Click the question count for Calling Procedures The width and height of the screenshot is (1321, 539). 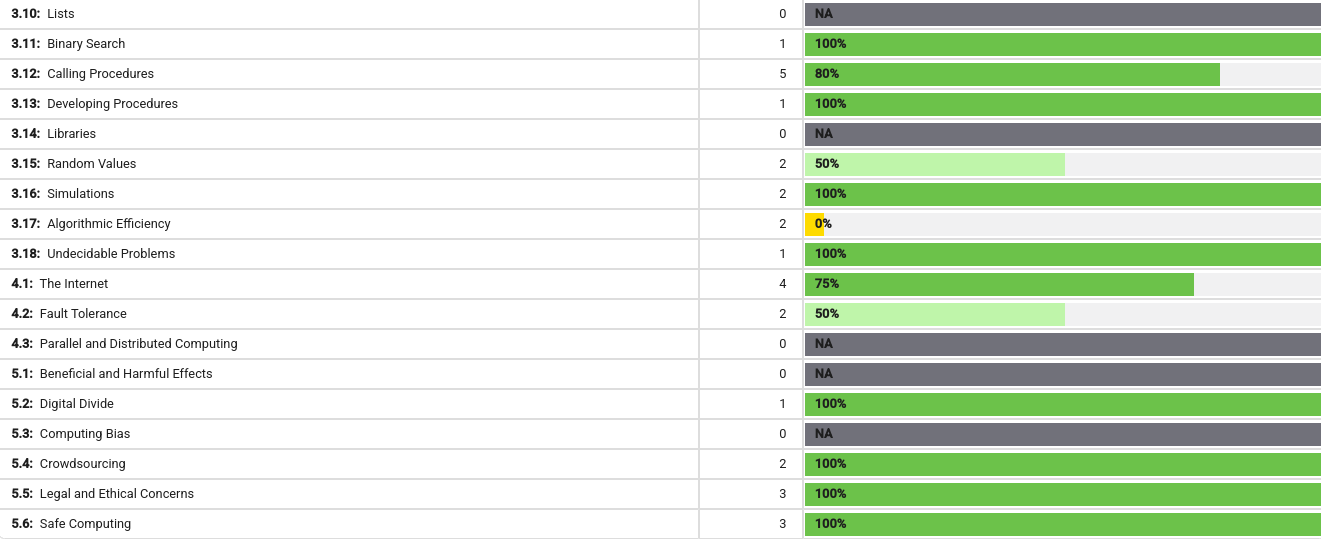(x=783, y=74)
